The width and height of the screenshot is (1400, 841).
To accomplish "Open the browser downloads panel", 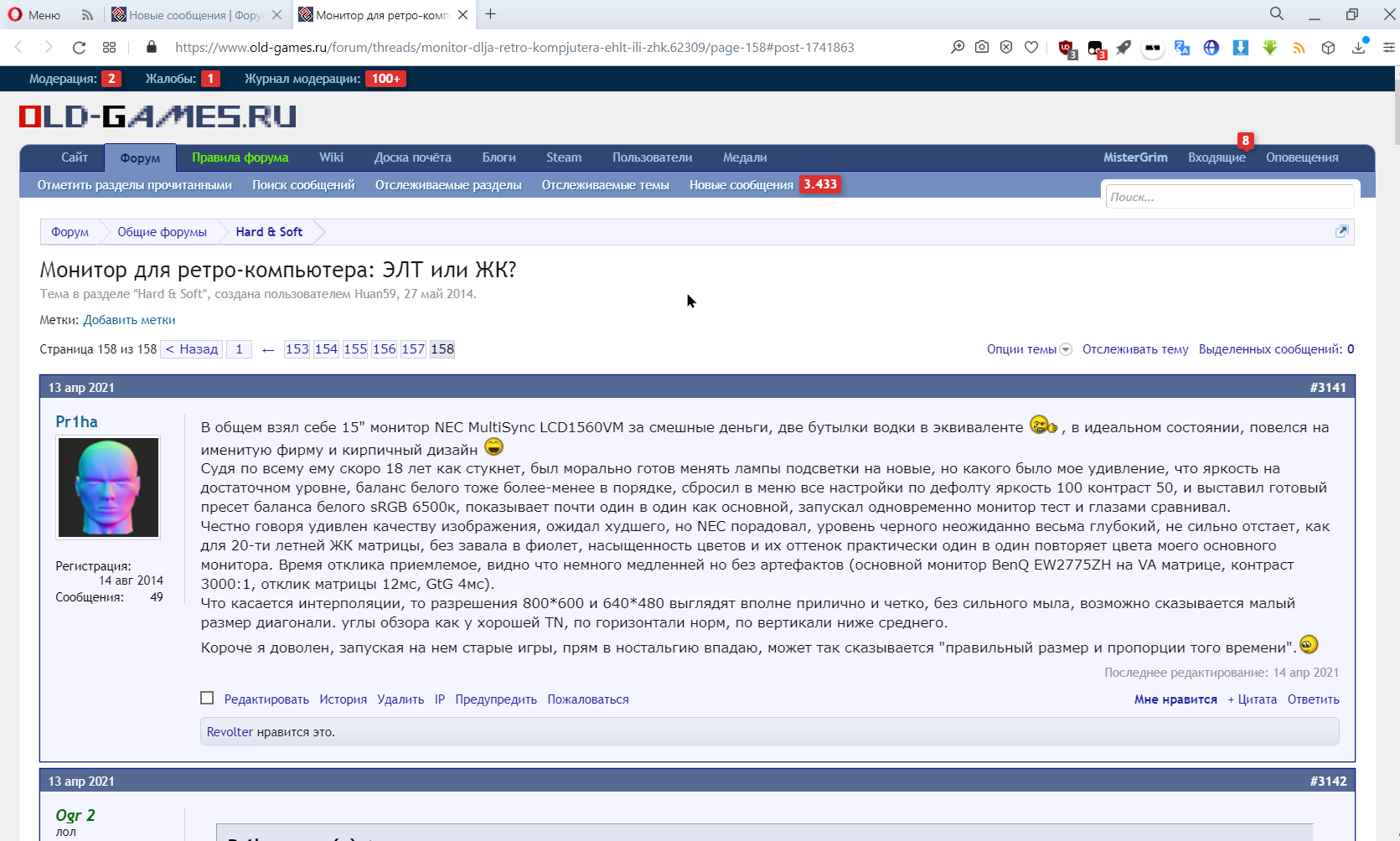I will coord(1359,47).
